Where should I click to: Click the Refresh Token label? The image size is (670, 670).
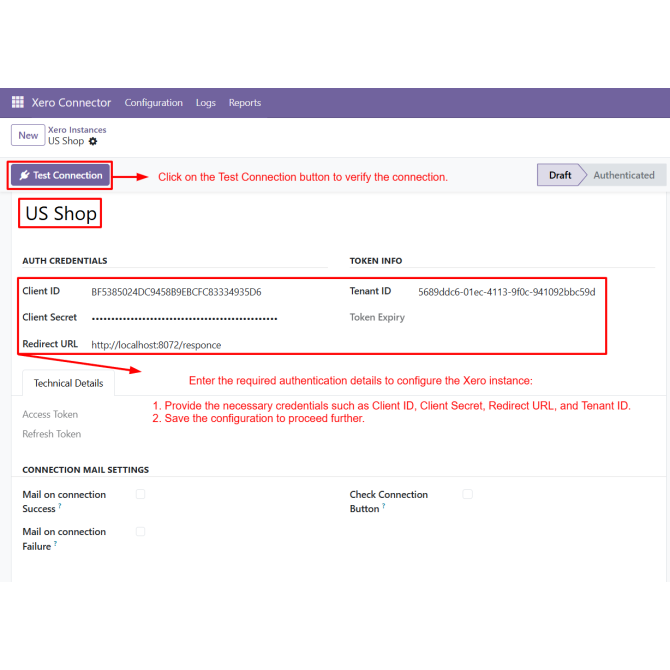[52, 434]
